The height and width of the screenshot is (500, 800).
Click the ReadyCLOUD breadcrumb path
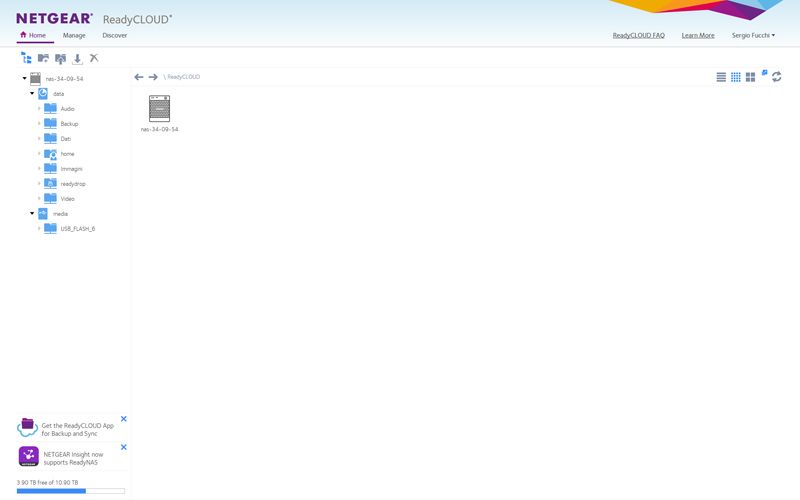click(x=183, y=77)
